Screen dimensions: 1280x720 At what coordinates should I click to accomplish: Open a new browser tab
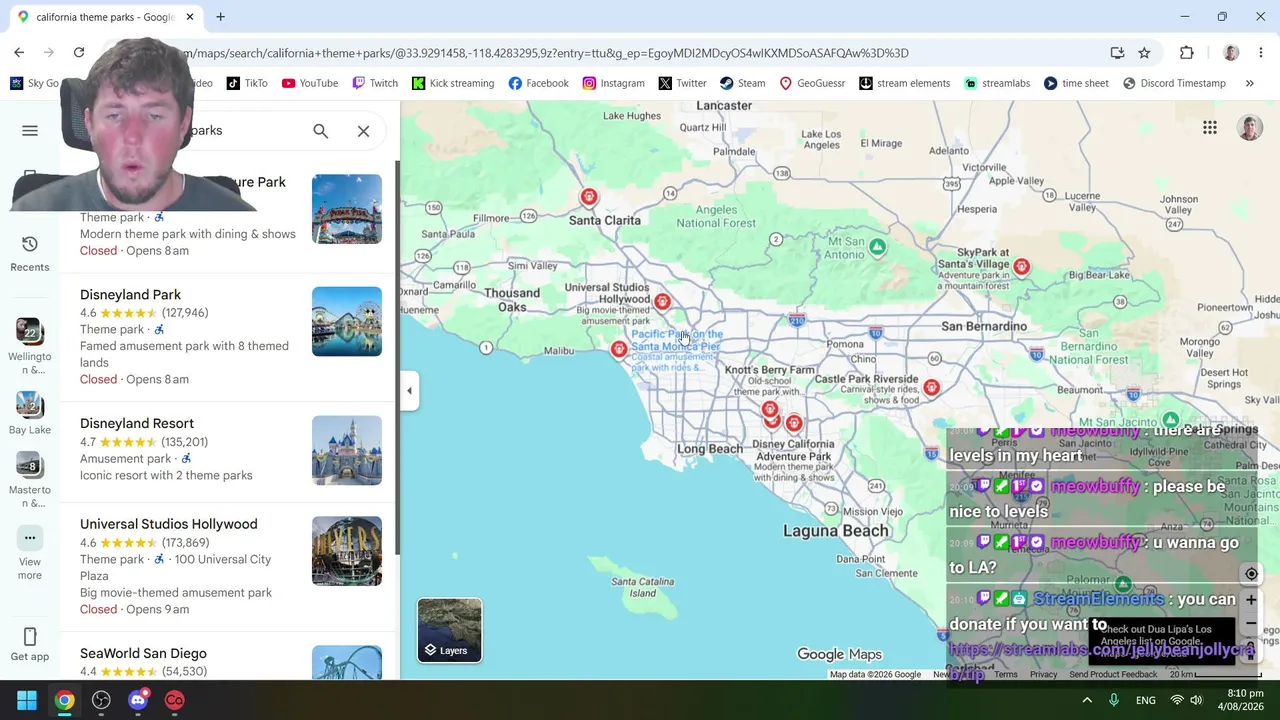coord(220,17)
